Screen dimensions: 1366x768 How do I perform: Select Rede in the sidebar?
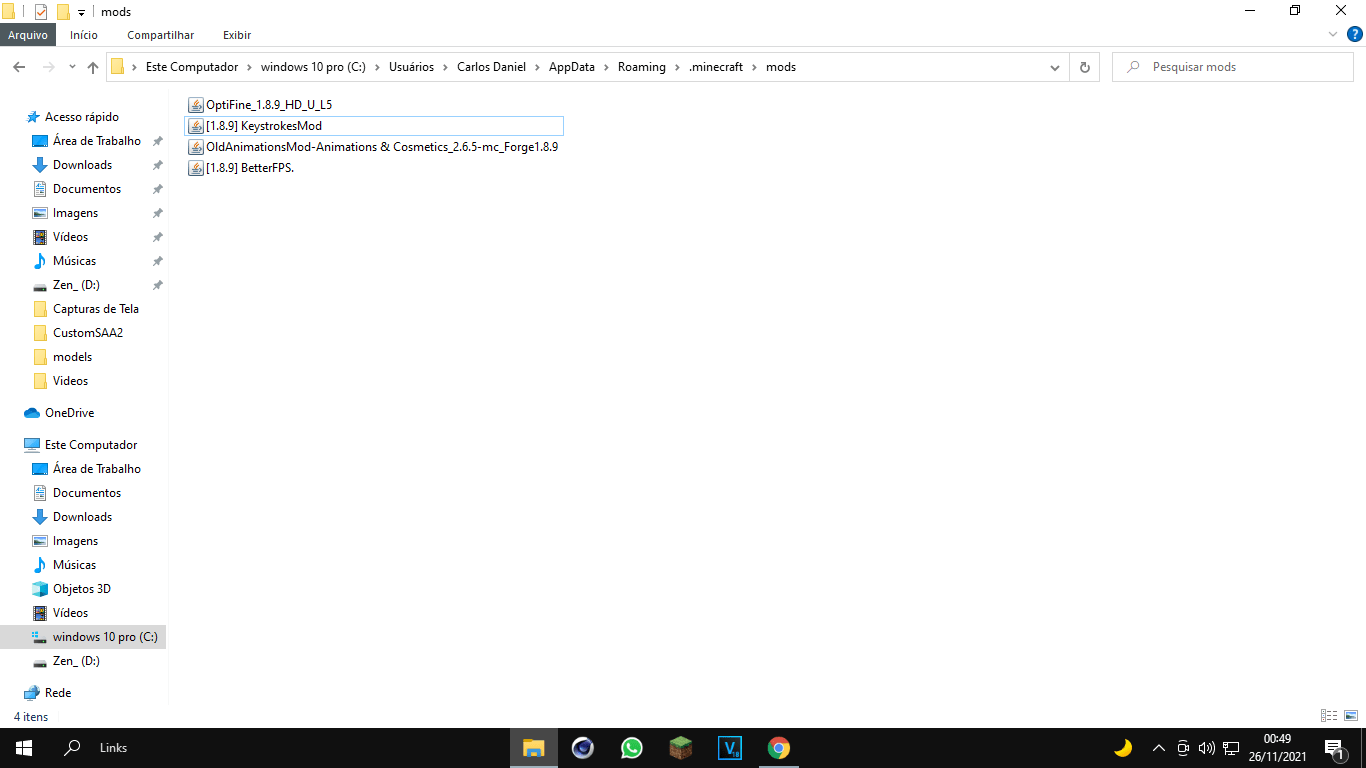tap(57, 693)
